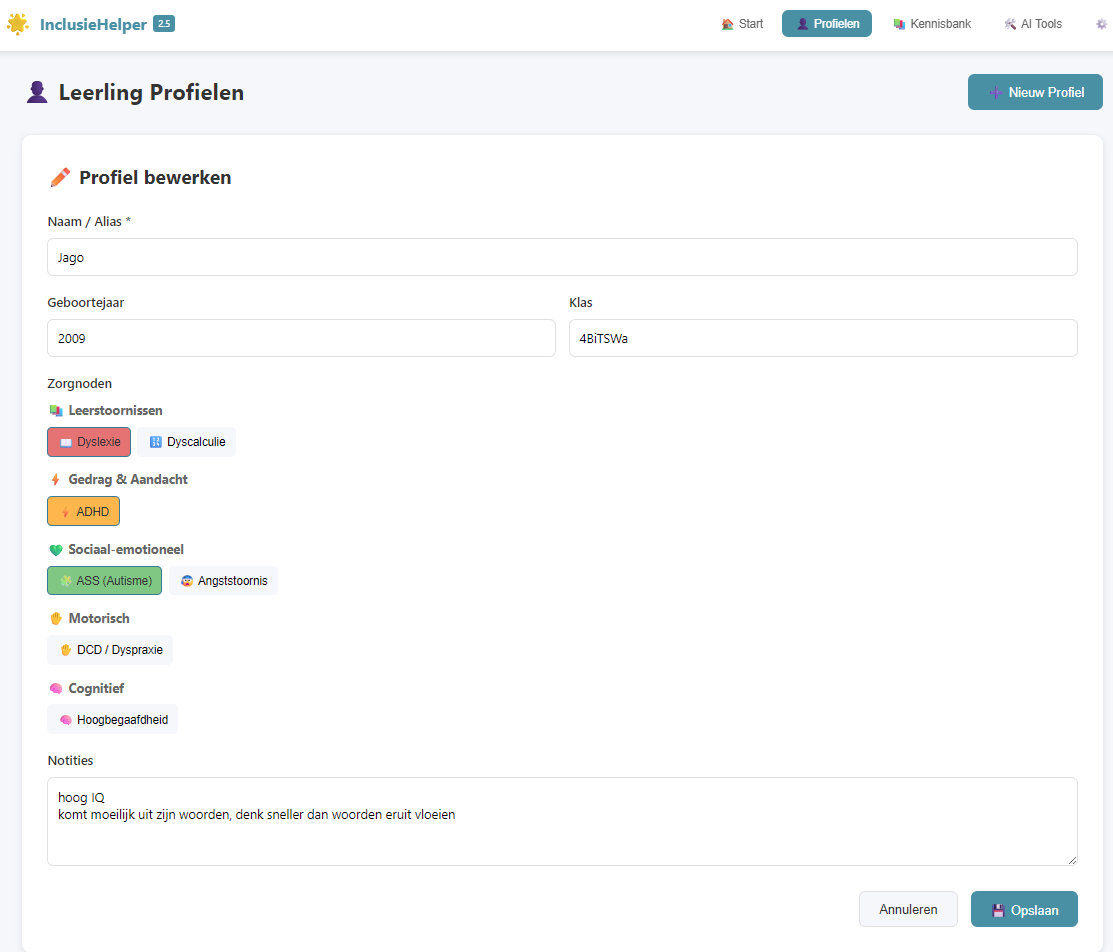
Task: Save the profile with Opslaan button
Action: coord(1024,910)
